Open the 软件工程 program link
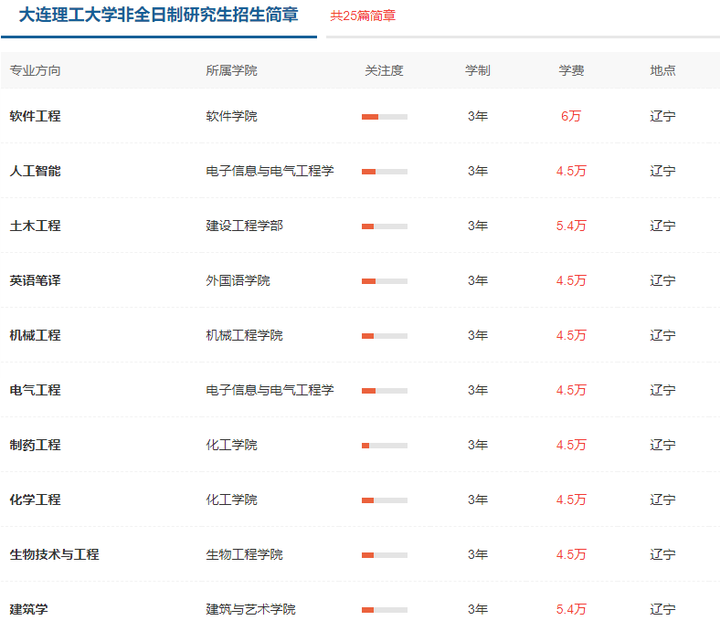 coord(35,116)
